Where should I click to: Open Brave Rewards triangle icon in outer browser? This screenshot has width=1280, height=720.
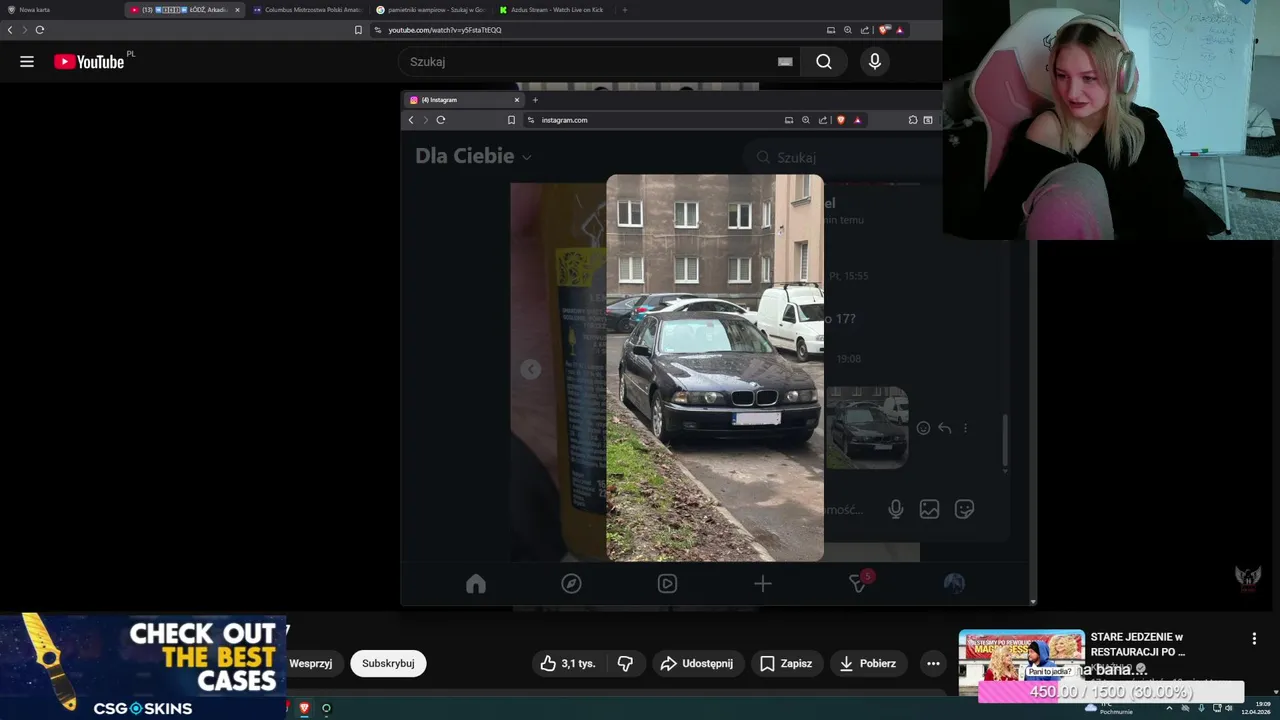point(900,30)
